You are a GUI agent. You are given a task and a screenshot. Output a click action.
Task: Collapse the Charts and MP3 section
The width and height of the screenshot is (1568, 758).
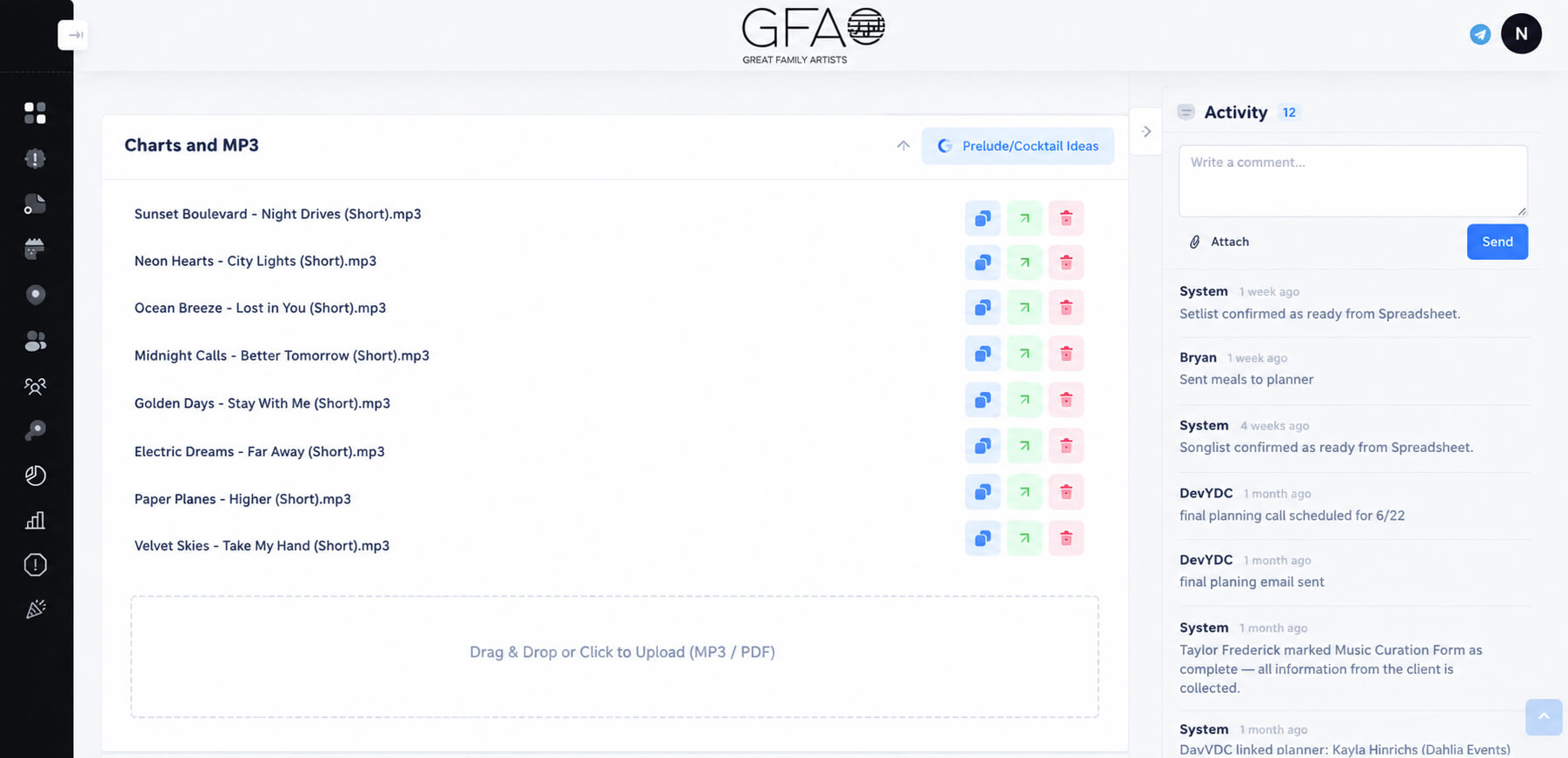[x=903, y=145]
